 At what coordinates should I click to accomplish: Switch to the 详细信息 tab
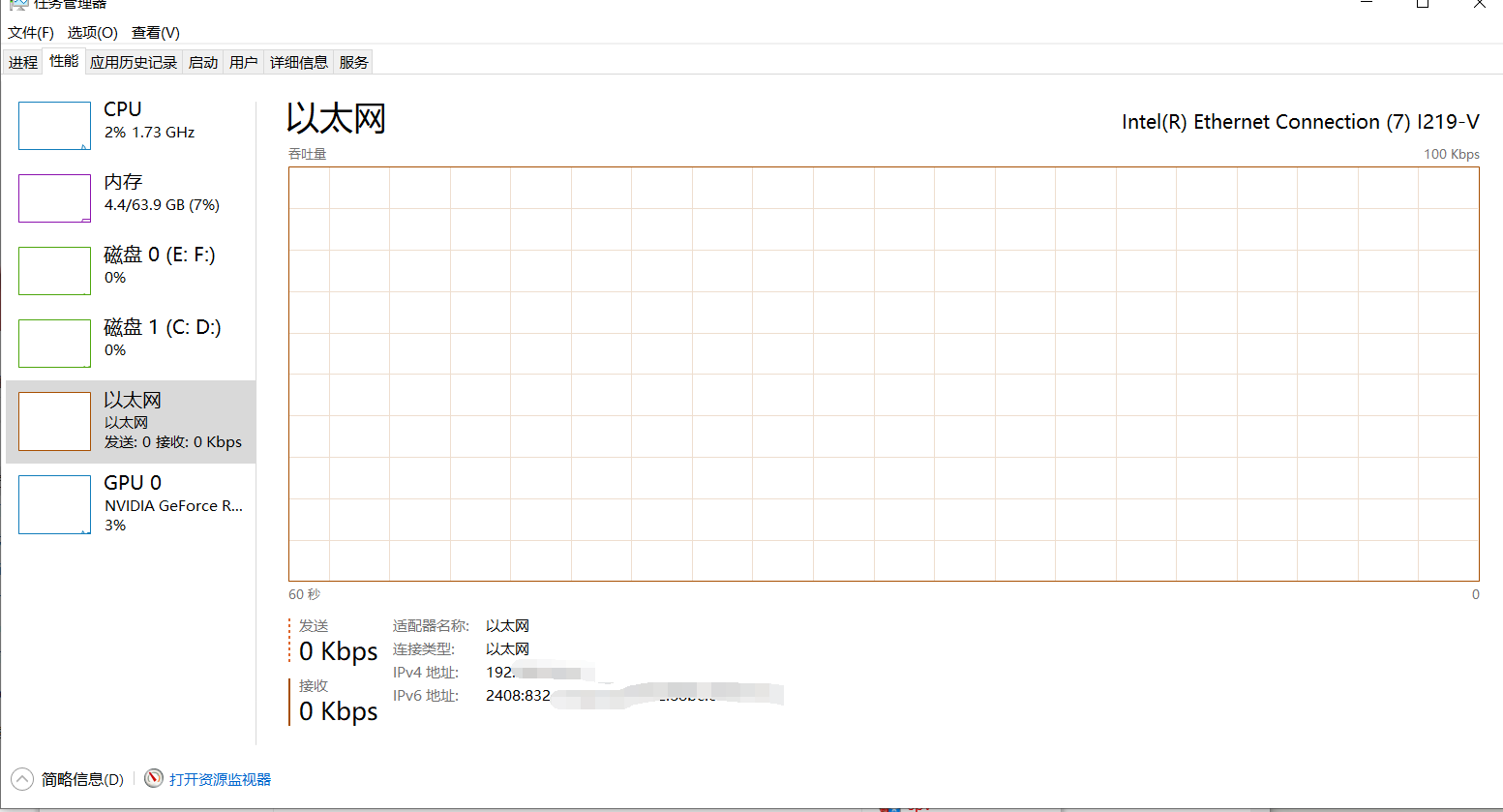[298, 63]
